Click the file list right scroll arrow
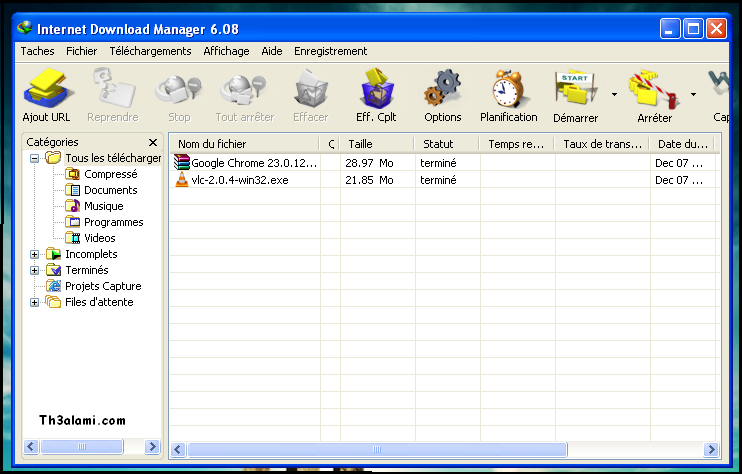 (711, 449)
